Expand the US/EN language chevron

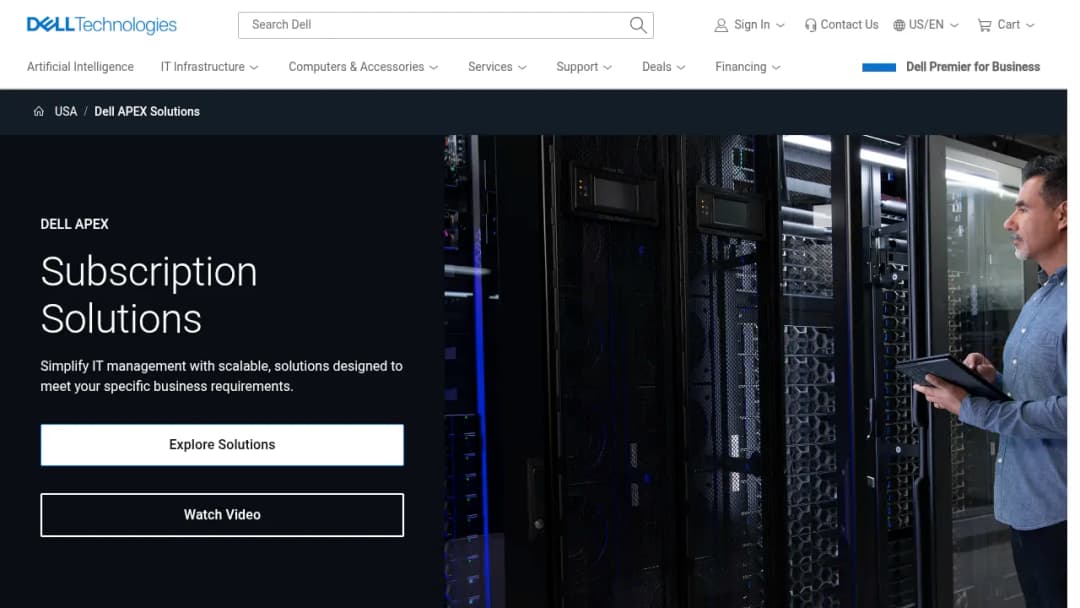[x=954, y=25]
